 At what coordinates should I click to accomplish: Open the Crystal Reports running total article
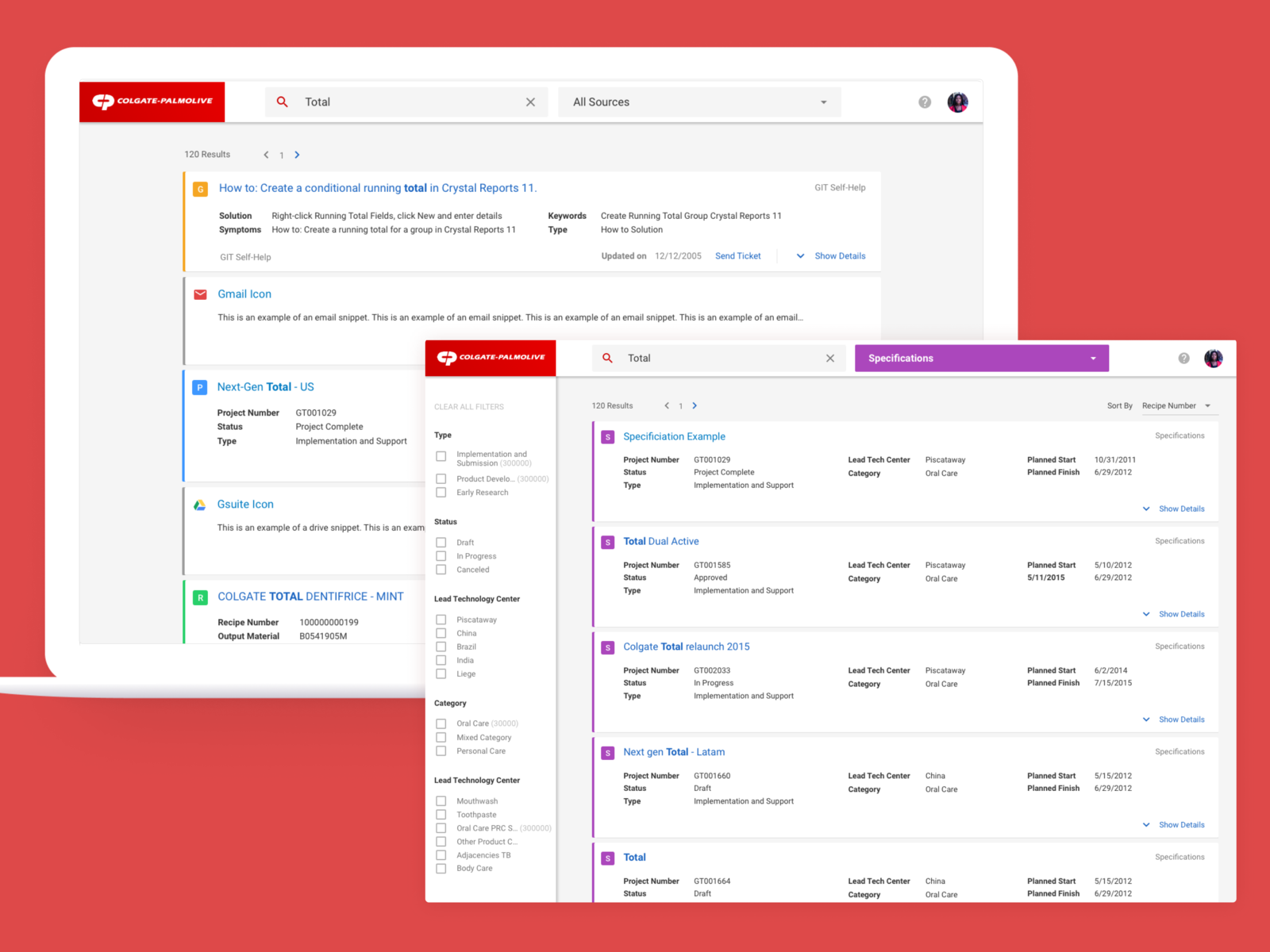click(x=378, y=188)
